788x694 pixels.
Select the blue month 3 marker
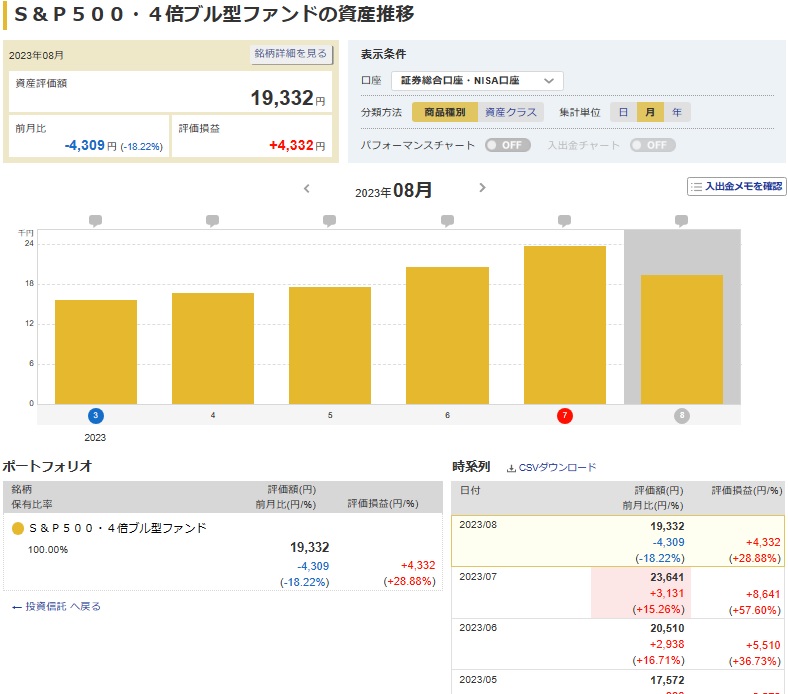[95, 416]
